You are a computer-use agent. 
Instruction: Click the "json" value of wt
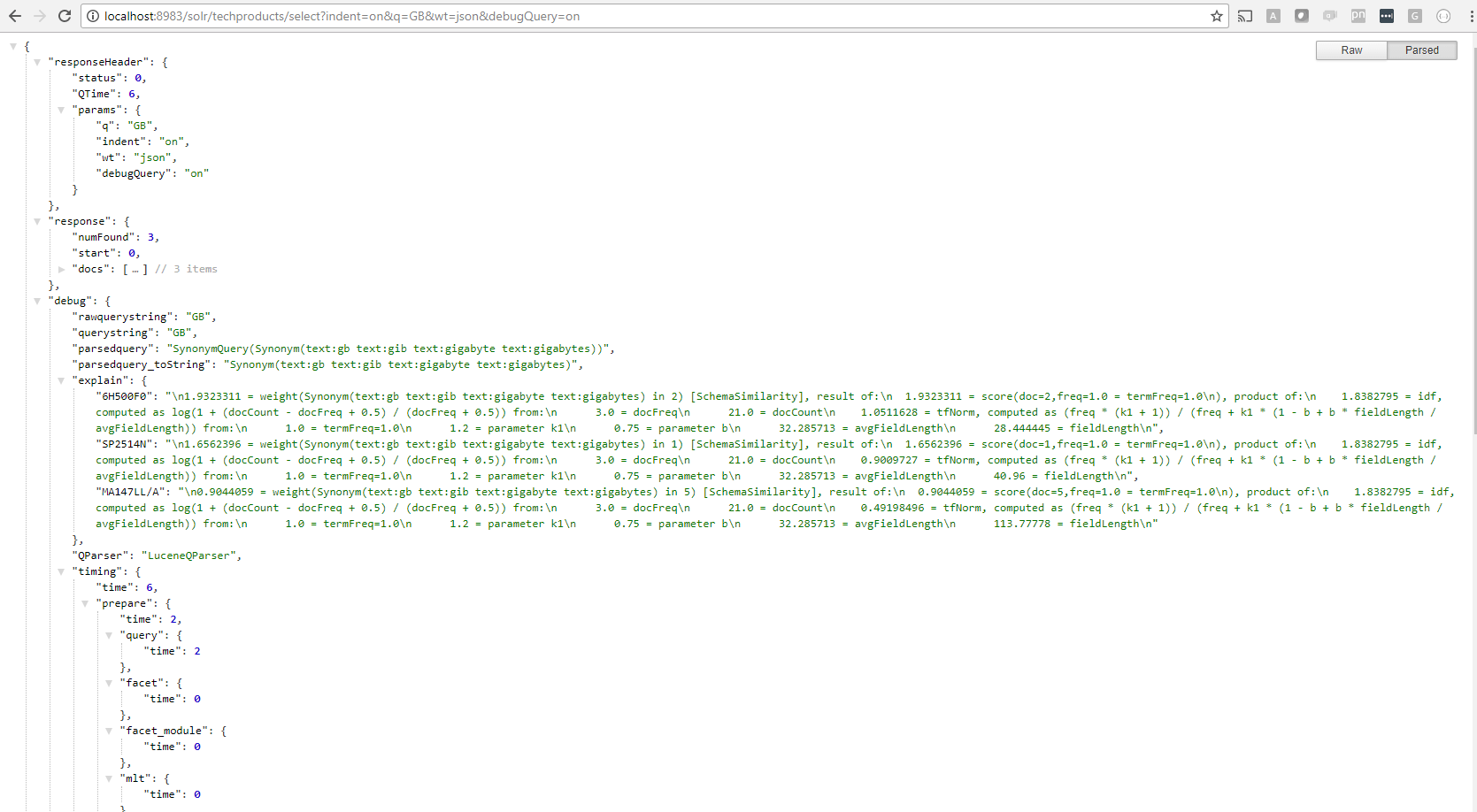[x=152, y=157]
